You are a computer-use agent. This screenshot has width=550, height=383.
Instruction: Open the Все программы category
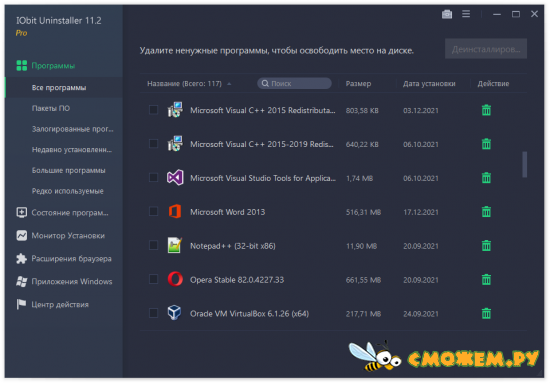63,87
